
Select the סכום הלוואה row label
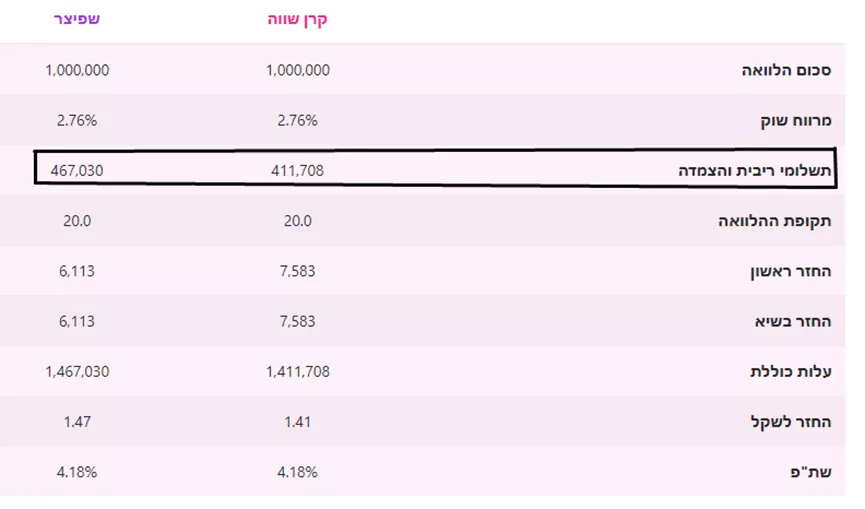coord(786,71)
